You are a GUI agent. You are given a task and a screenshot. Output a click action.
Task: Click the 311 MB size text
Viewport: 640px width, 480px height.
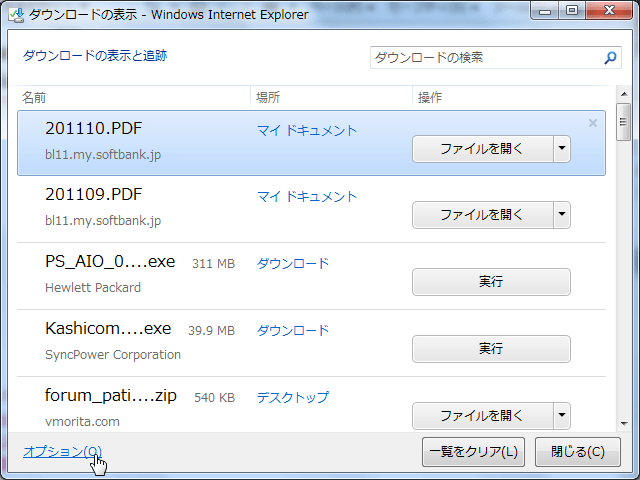tap(213, 264)
